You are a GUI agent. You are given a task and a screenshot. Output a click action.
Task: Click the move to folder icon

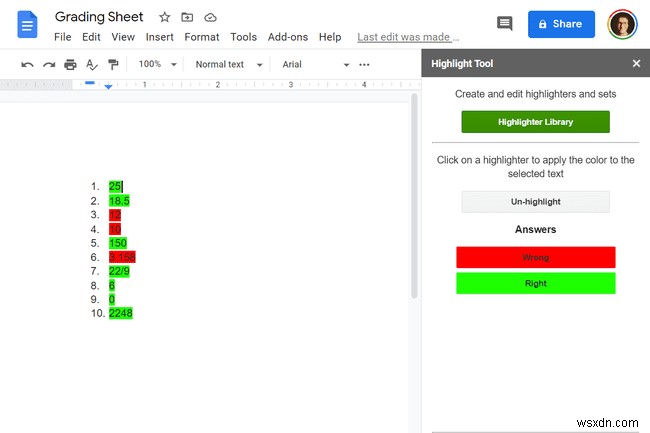(187, 17)
